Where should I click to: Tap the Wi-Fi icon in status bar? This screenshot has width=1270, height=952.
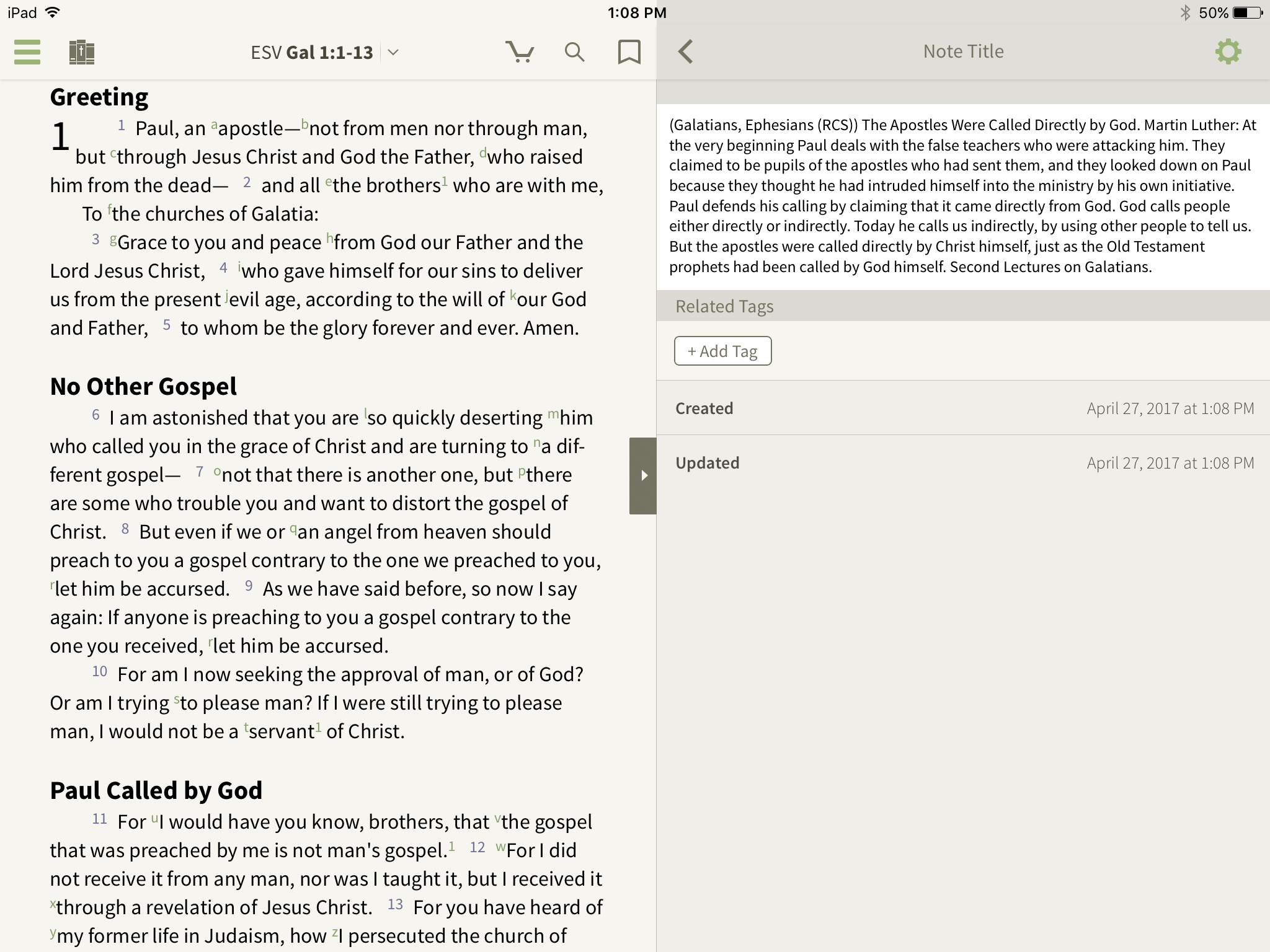coord(53,12)
